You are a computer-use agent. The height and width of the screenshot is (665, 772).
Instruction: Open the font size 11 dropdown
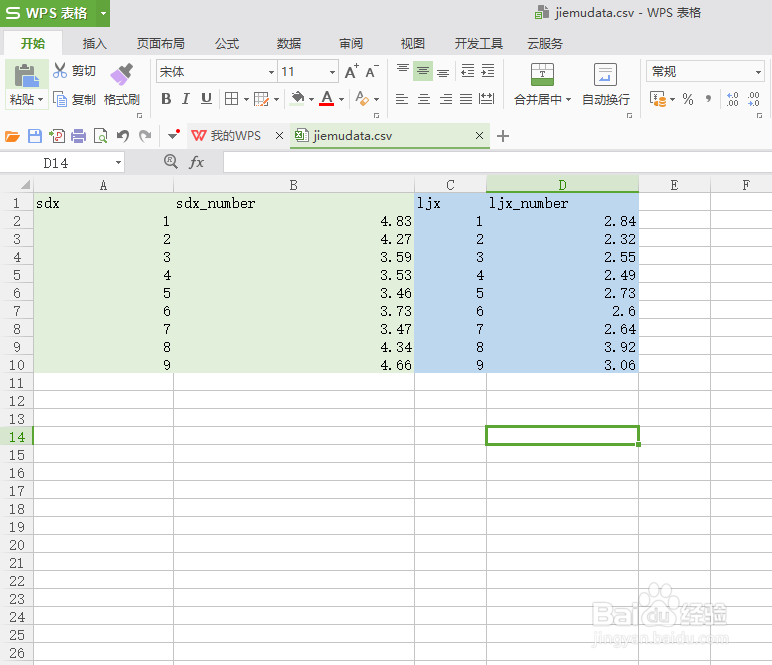332,72
